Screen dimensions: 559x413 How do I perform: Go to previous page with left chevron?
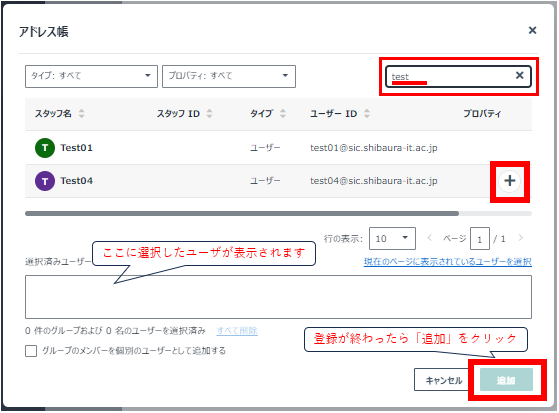click(430, 238)
